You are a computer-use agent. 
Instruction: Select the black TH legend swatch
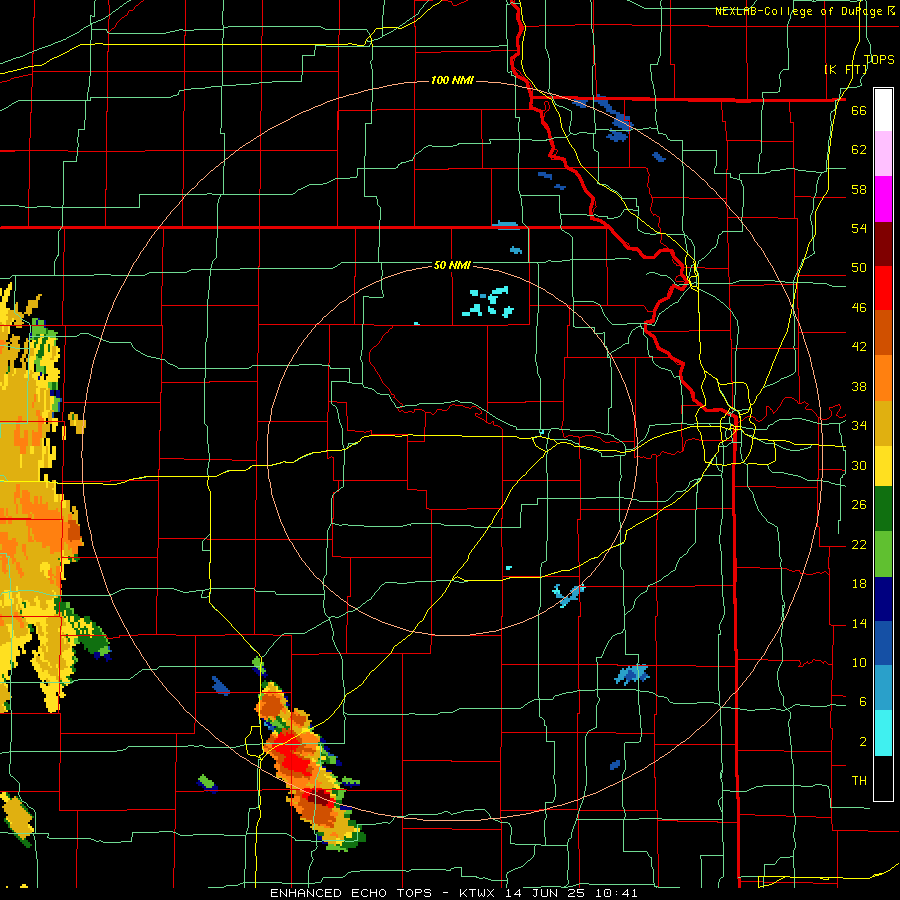click(883, 778)
